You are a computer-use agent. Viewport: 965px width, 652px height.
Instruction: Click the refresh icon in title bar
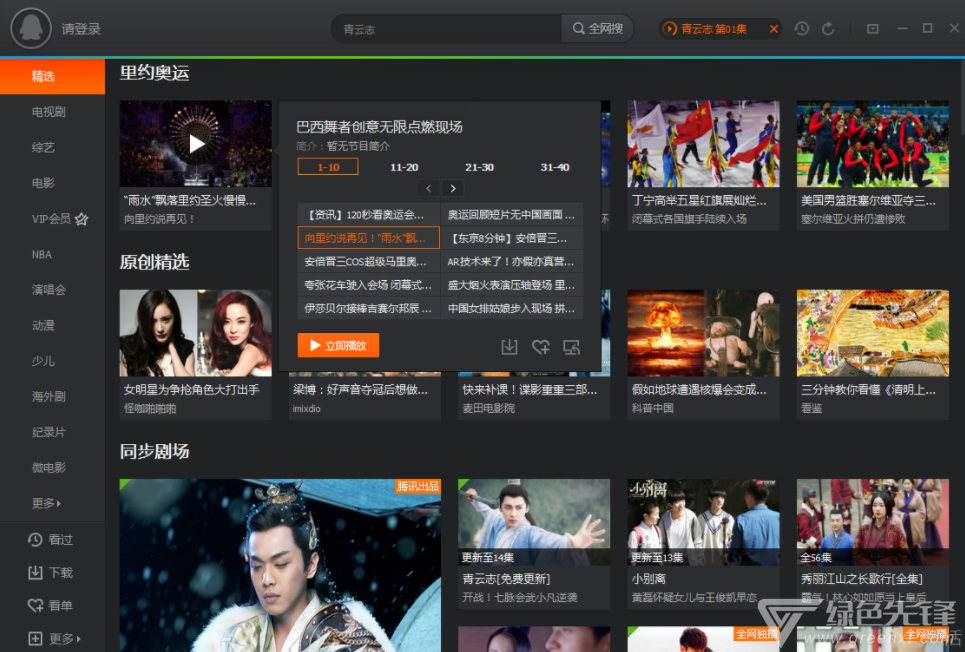coord(828,28)
